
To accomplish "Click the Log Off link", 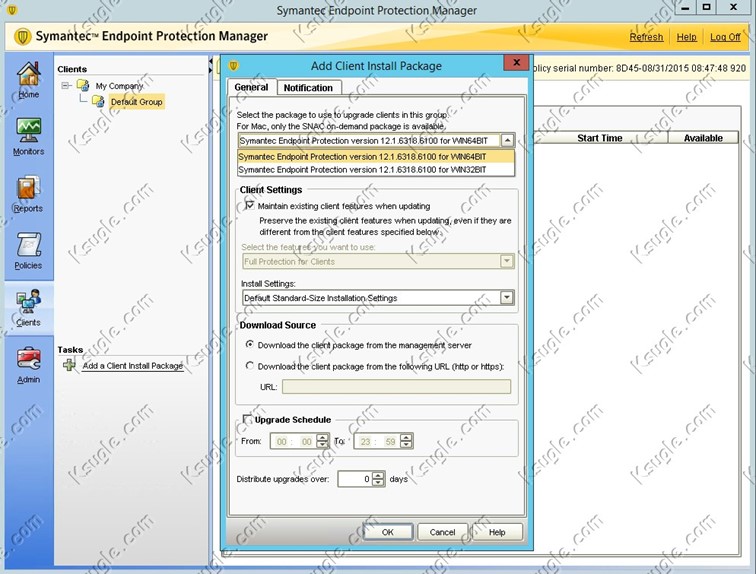I will point(725,37).
